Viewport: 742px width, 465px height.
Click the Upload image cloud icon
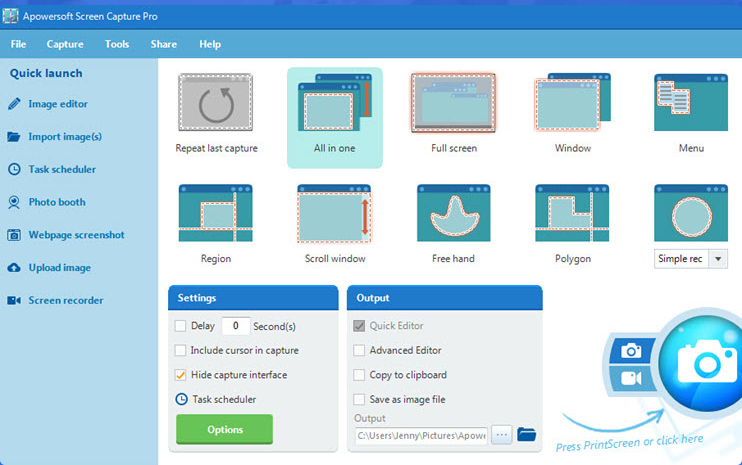point(14,268)
